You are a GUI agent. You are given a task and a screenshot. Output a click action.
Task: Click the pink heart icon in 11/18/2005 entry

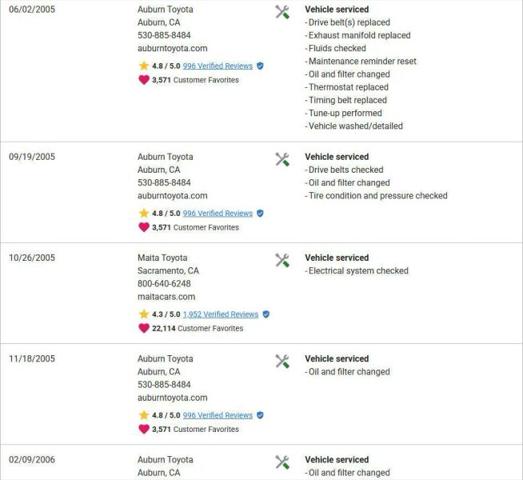(144, 429)
